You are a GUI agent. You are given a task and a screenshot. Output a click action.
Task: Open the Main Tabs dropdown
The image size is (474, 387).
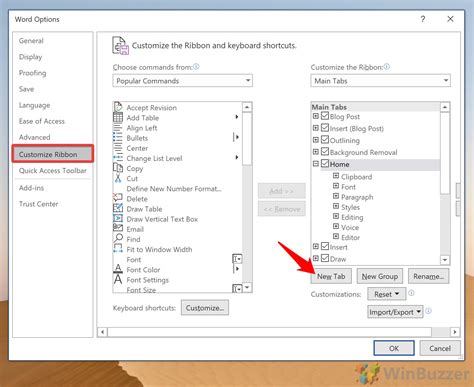click(380, 81)
